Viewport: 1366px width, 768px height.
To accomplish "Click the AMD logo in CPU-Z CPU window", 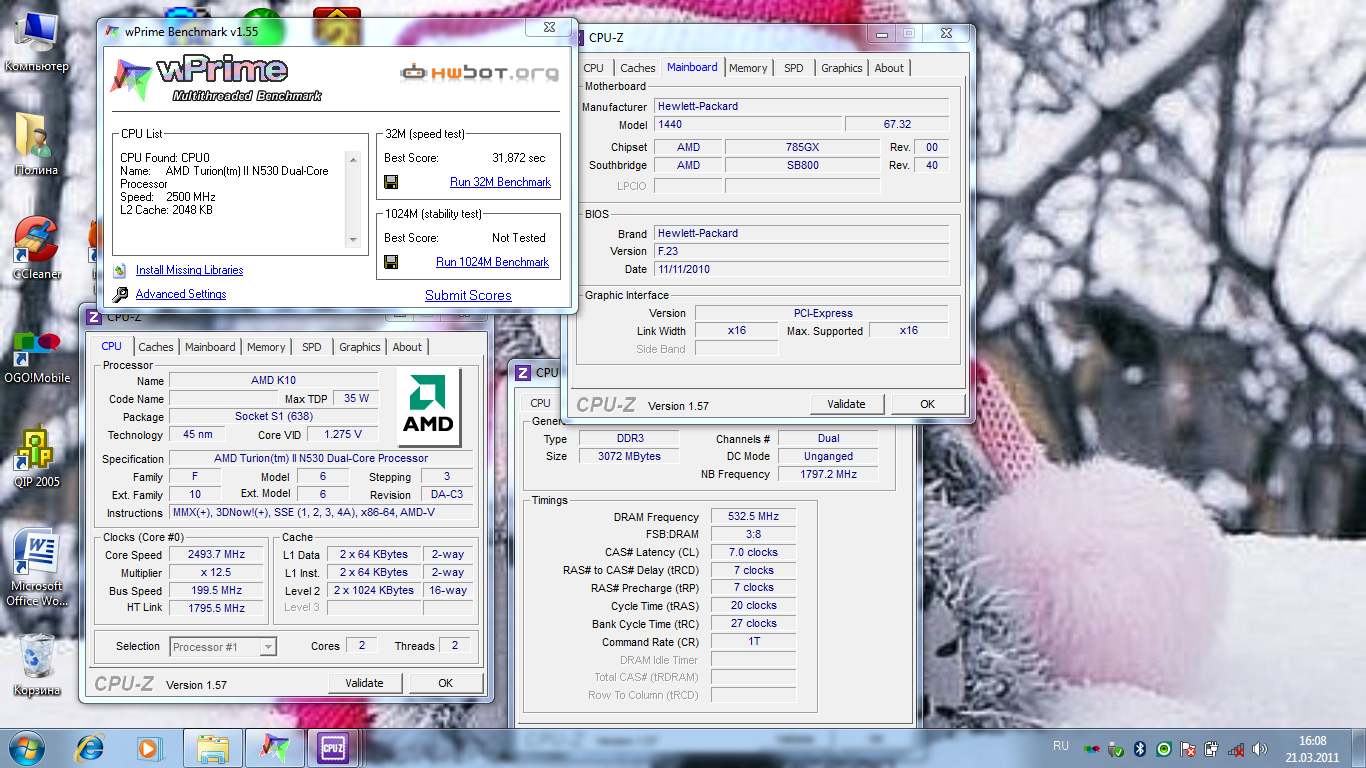I will (428, 406).
